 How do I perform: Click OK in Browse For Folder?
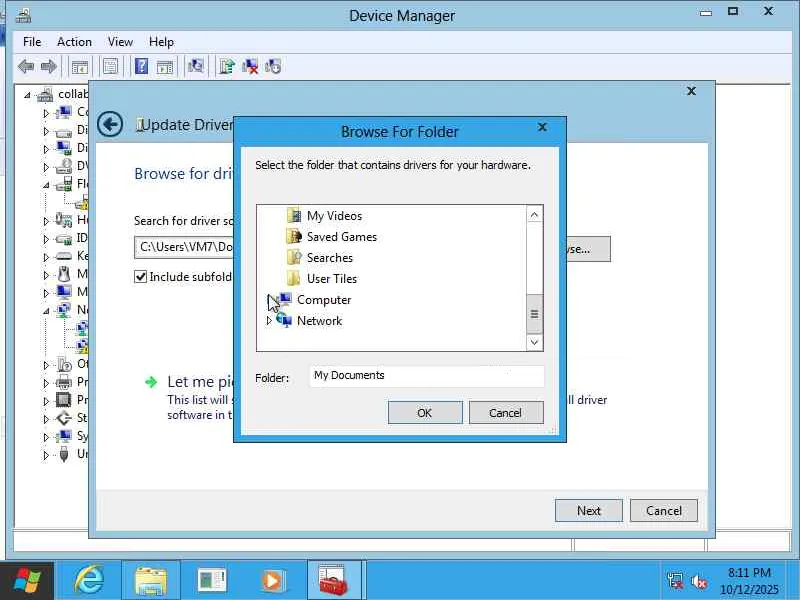click(x=425, y=412)
